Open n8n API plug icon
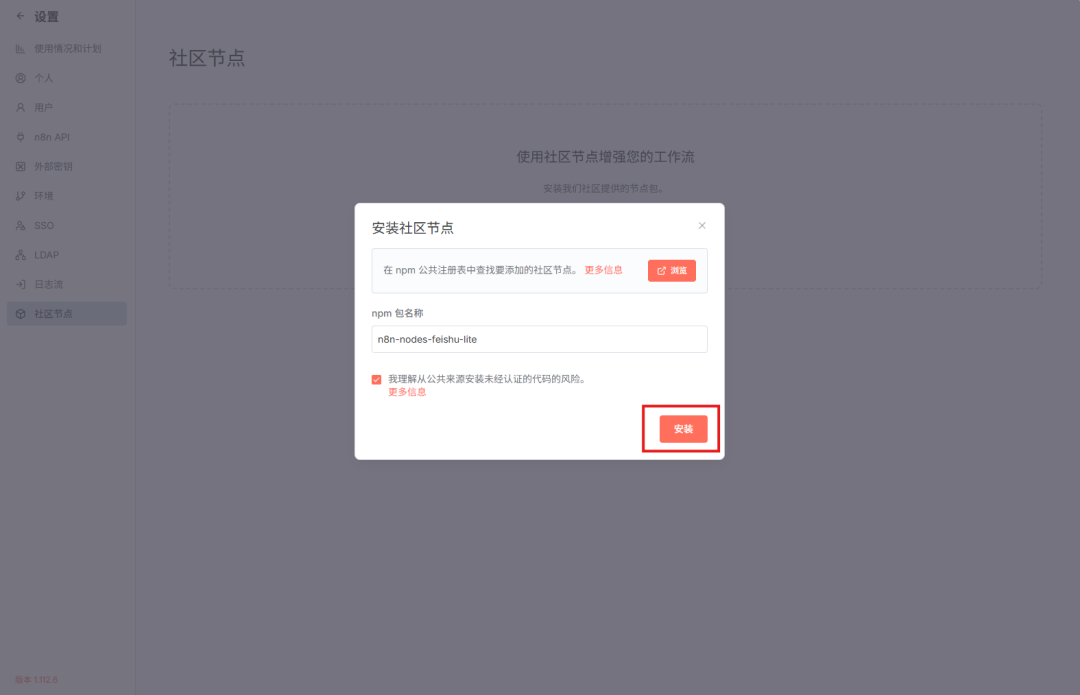The width and height of the screenshot is (1080, 695). (x=20, y=137)
